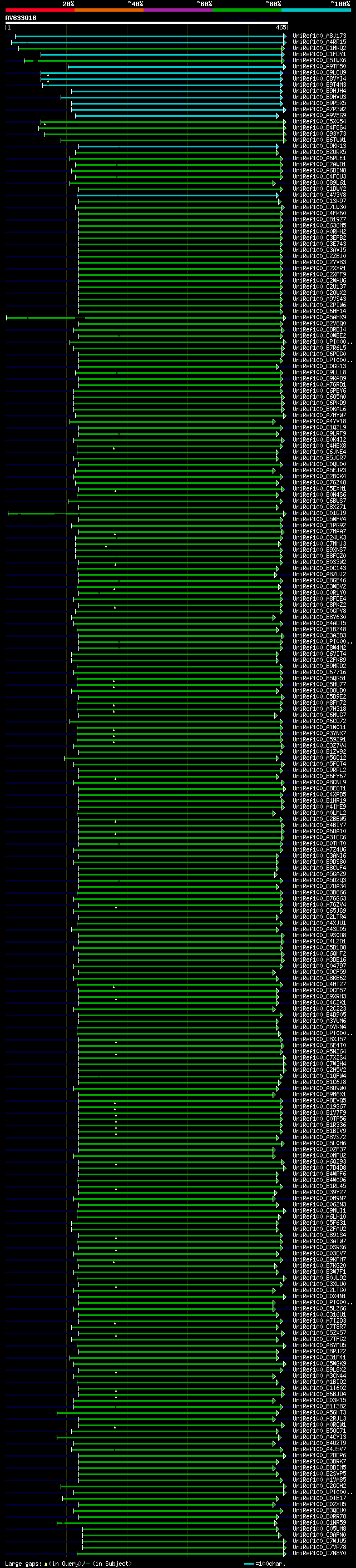Viewport: 356px width, 1568px height.
Task: Select label UniRef100_C7N8Y0
Action: click(319, 1554)
